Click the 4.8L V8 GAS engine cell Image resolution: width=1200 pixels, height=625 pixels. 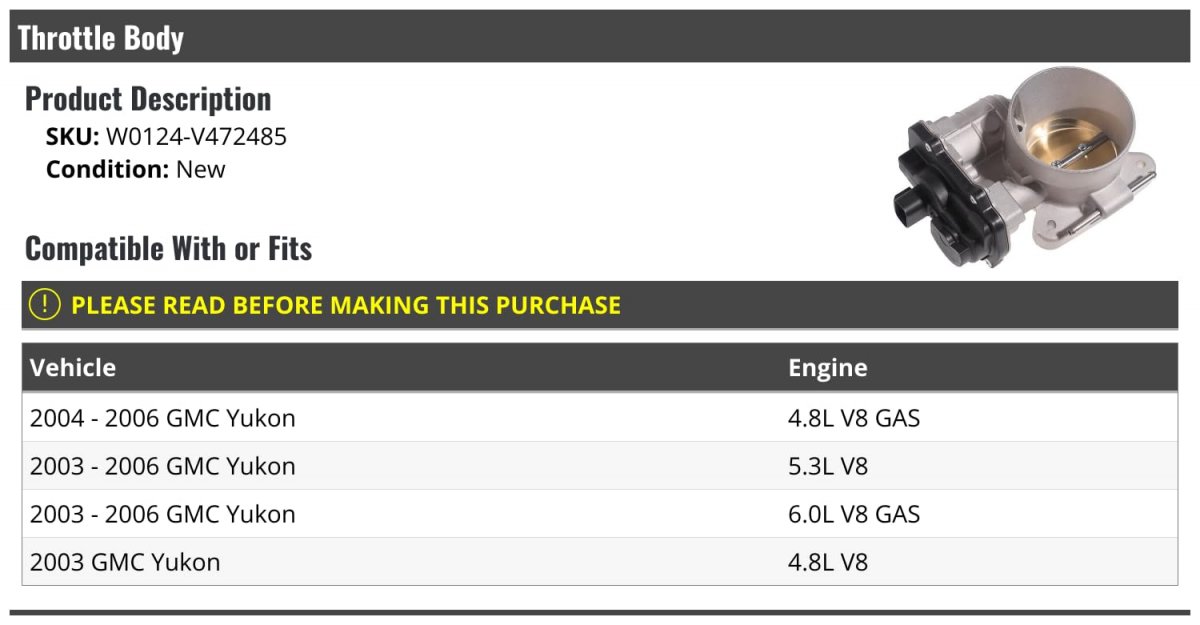(x=854, y=418)
